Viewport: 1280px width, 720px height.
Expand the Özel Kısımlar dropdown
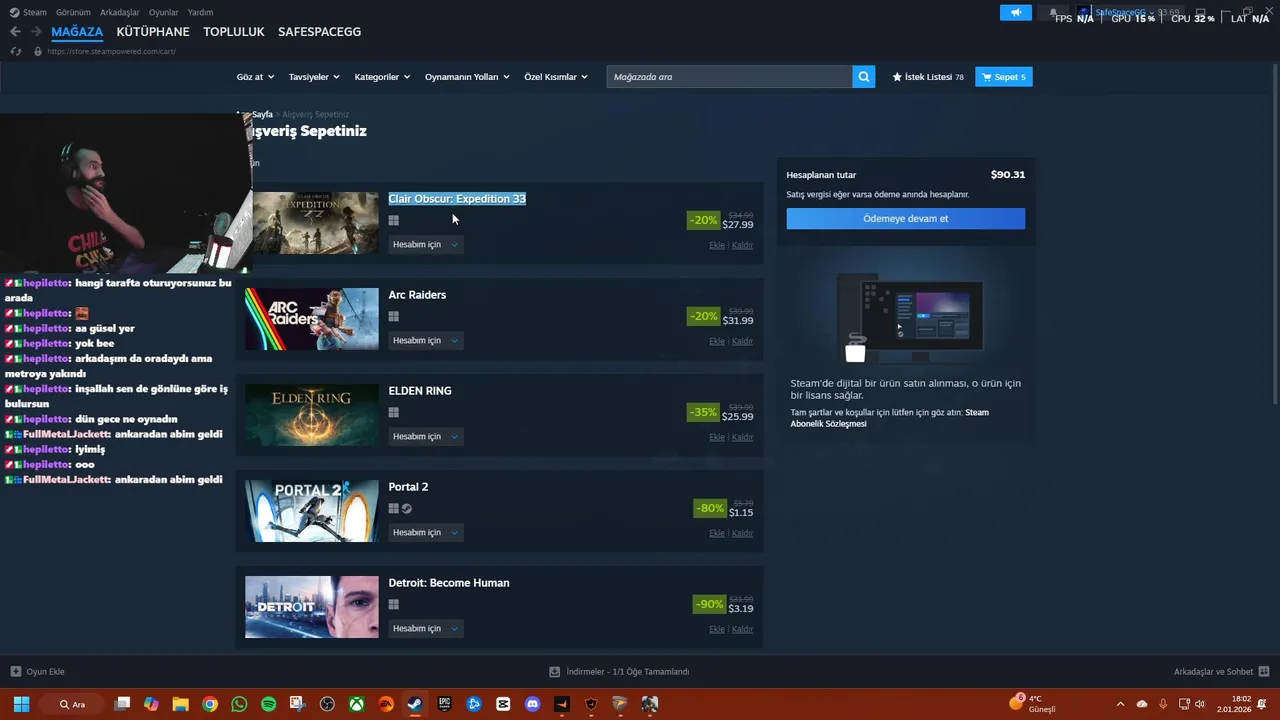(555, 77)
